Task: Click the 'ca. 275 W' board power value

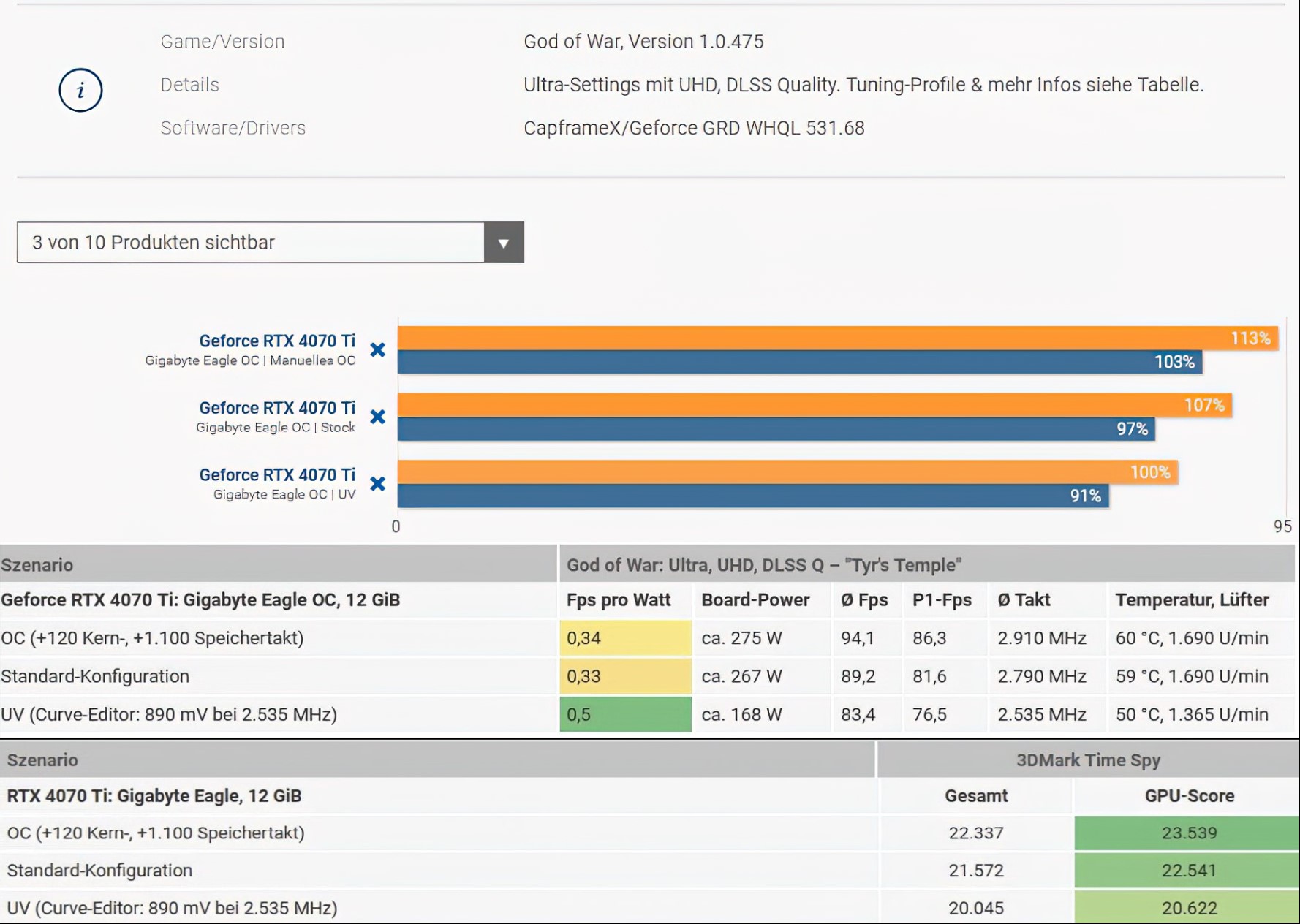Action: pos(741,638)
